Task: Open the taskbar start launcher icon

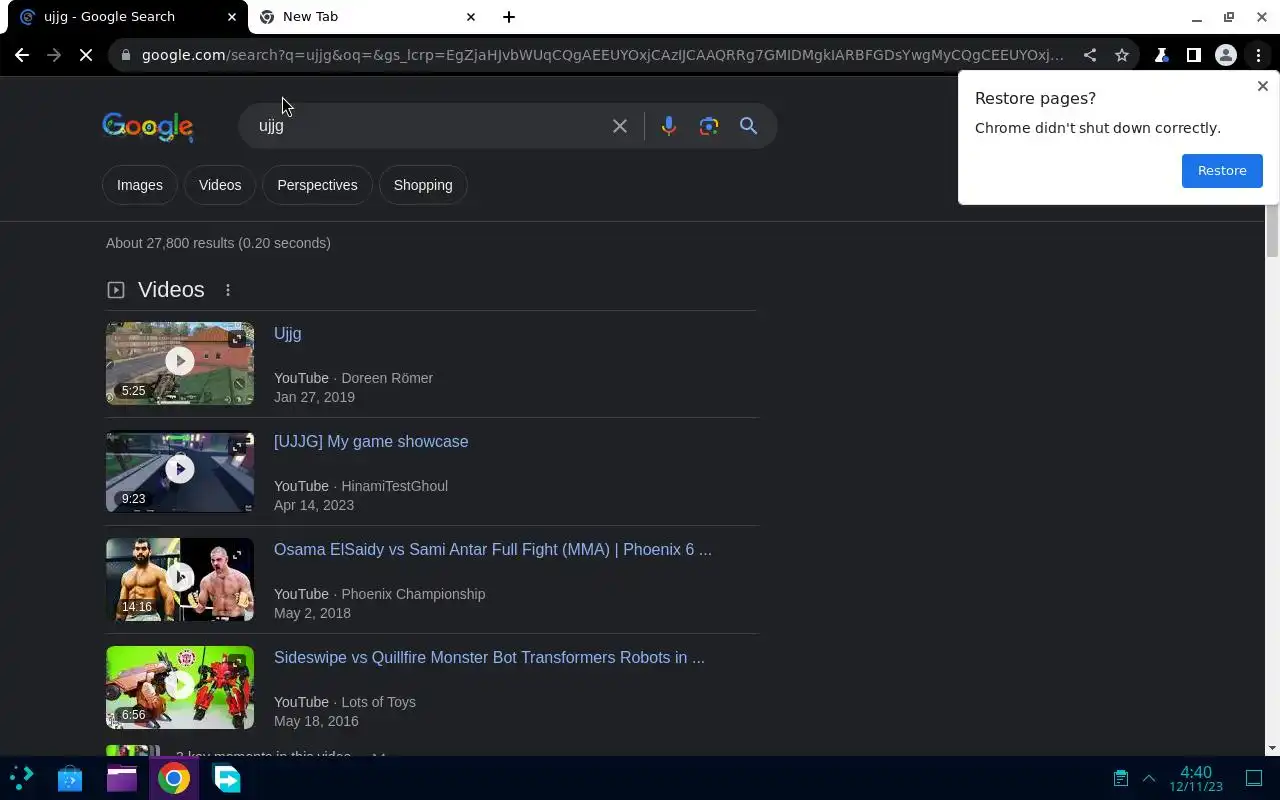Action: pos(22,778)
